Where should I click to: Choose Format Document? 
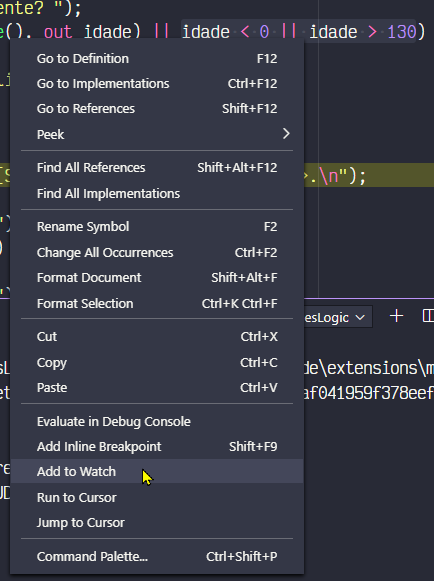[157, 278]
